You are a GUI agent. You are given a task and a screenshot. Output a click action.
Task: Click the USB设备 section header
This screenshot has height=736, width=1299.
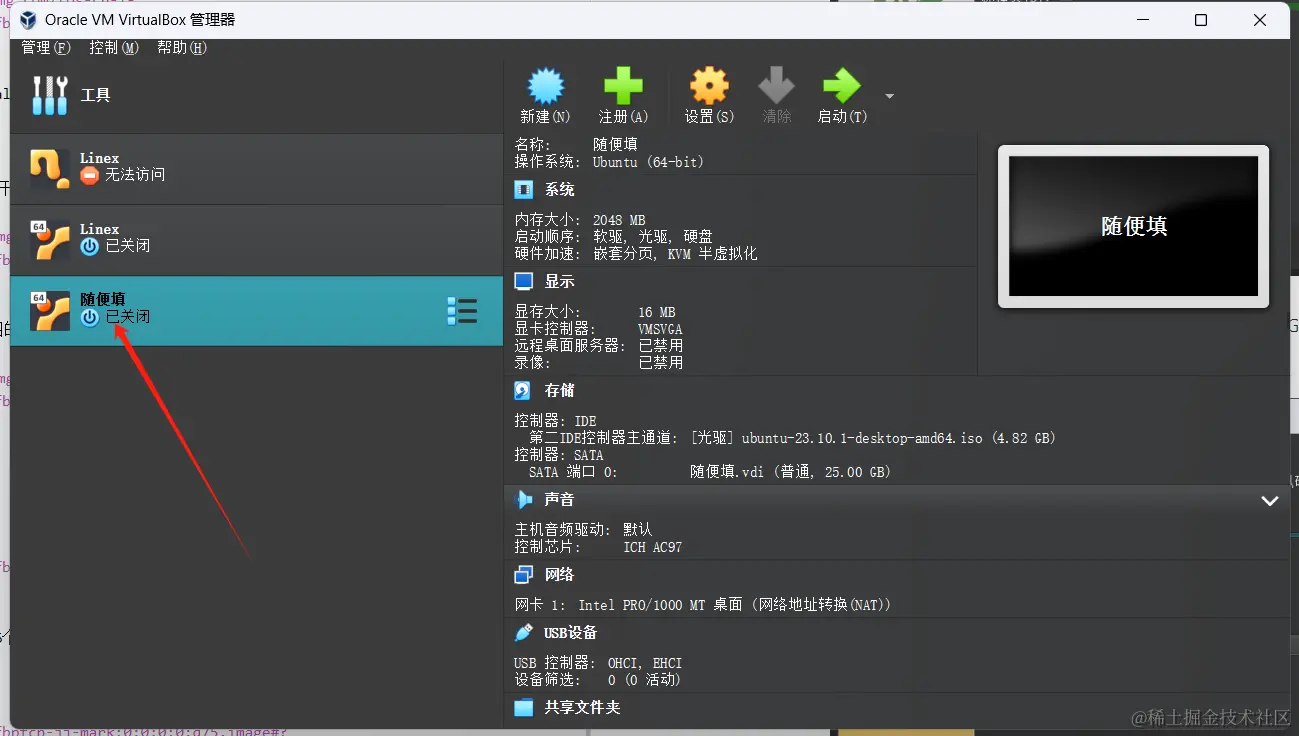[570, 633]
